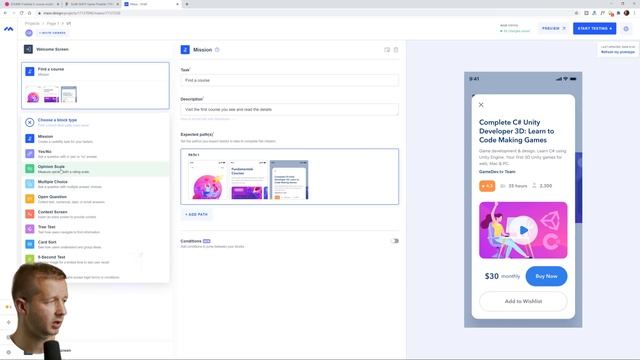Click the Description input field

point(289,109)
